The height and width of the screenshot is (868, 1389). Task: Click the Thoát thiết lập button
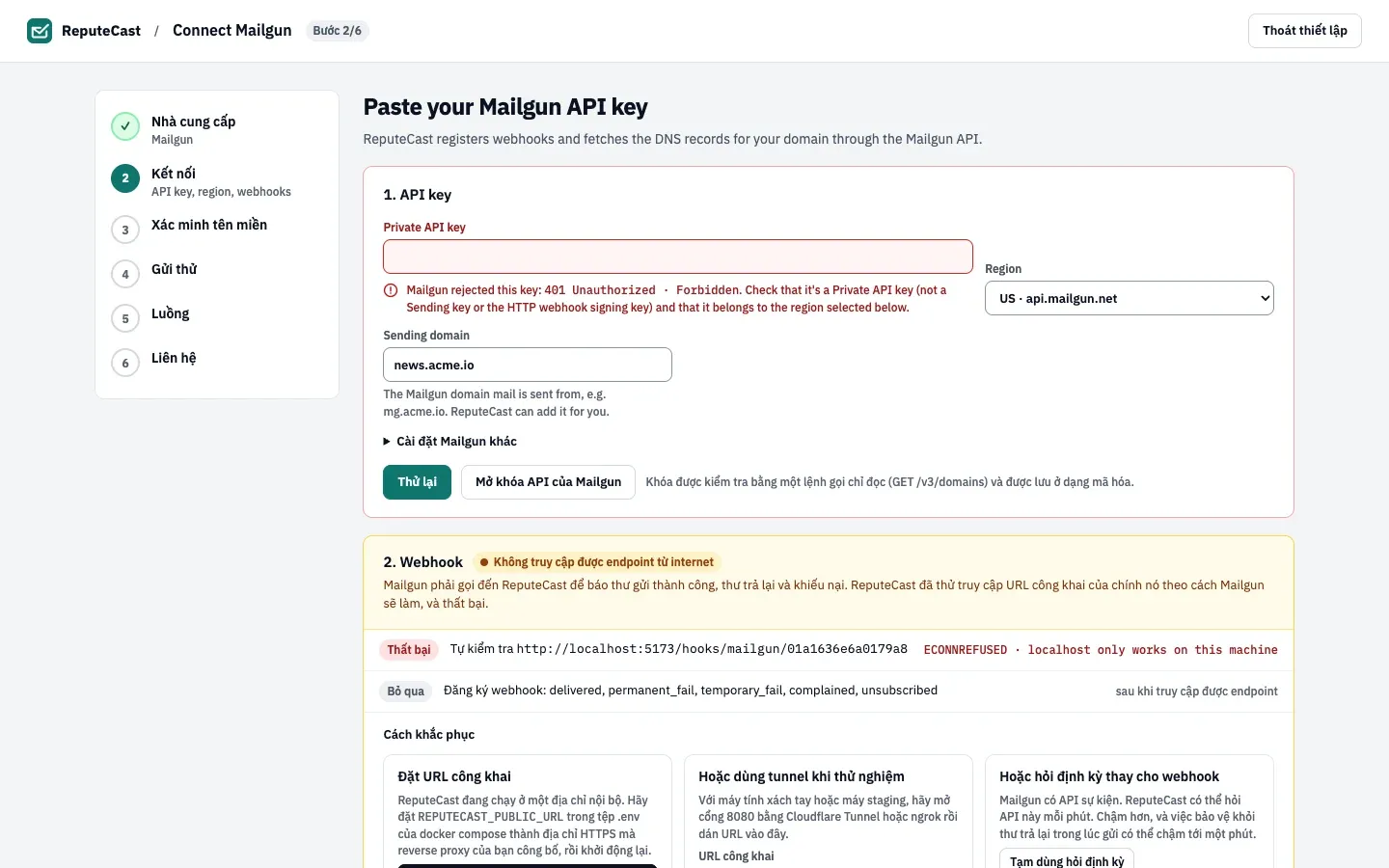coord(1305,31)
